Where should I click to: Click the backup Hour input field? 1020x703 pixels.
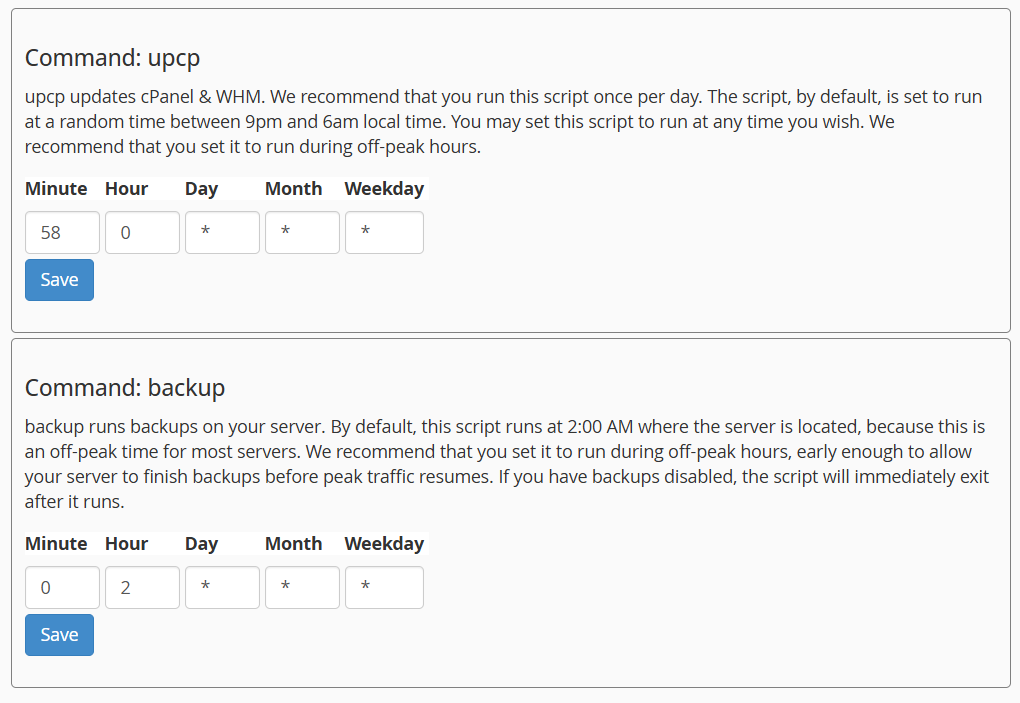[x=142, y=587]
